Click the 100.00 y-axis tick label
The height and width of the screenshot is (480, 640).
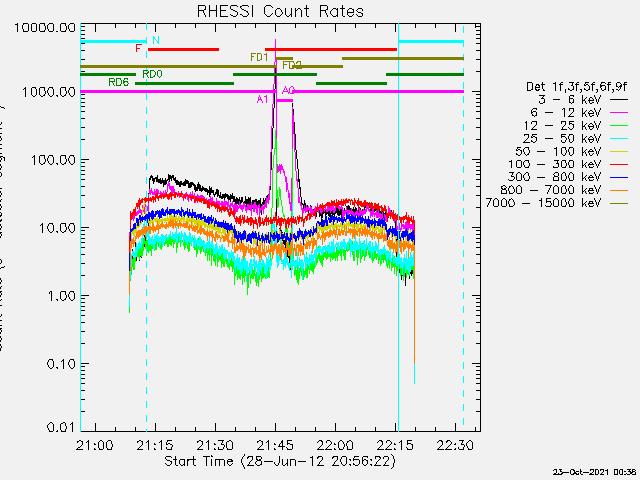[53, 160]
